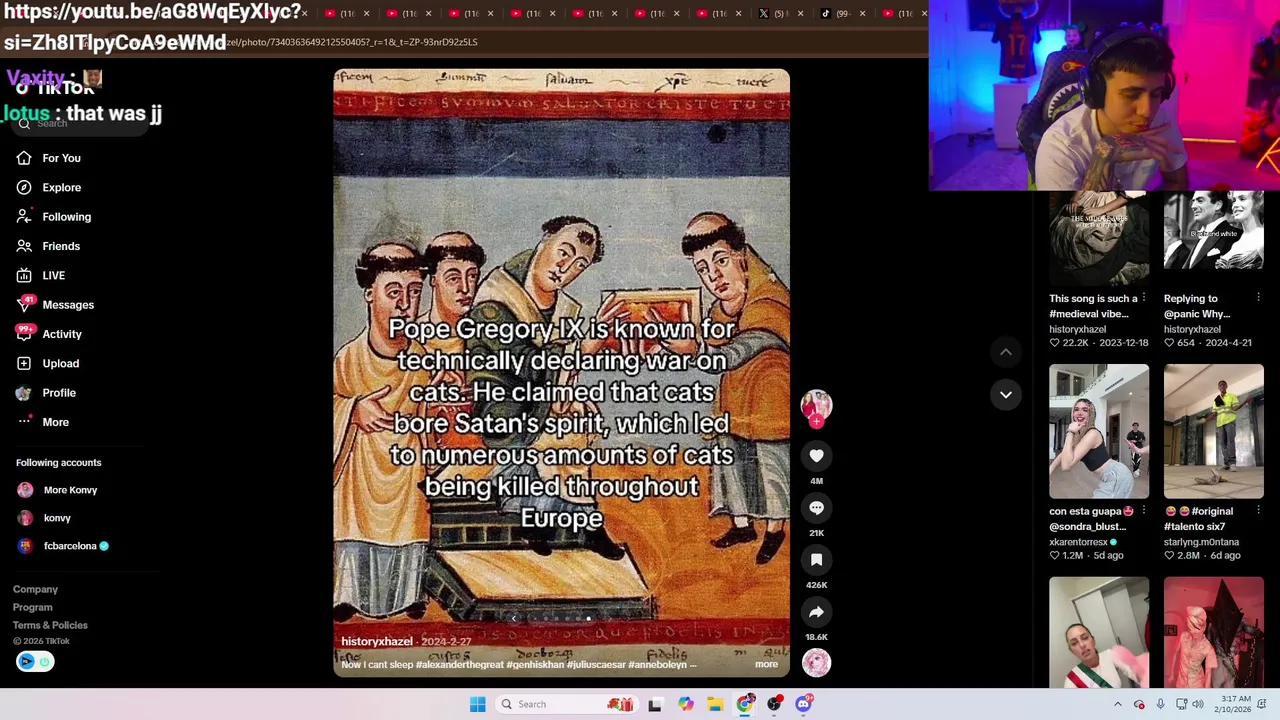The image size is (1280, 720).
Task: Open the More menu in sidebar
Action: [42, 422]
